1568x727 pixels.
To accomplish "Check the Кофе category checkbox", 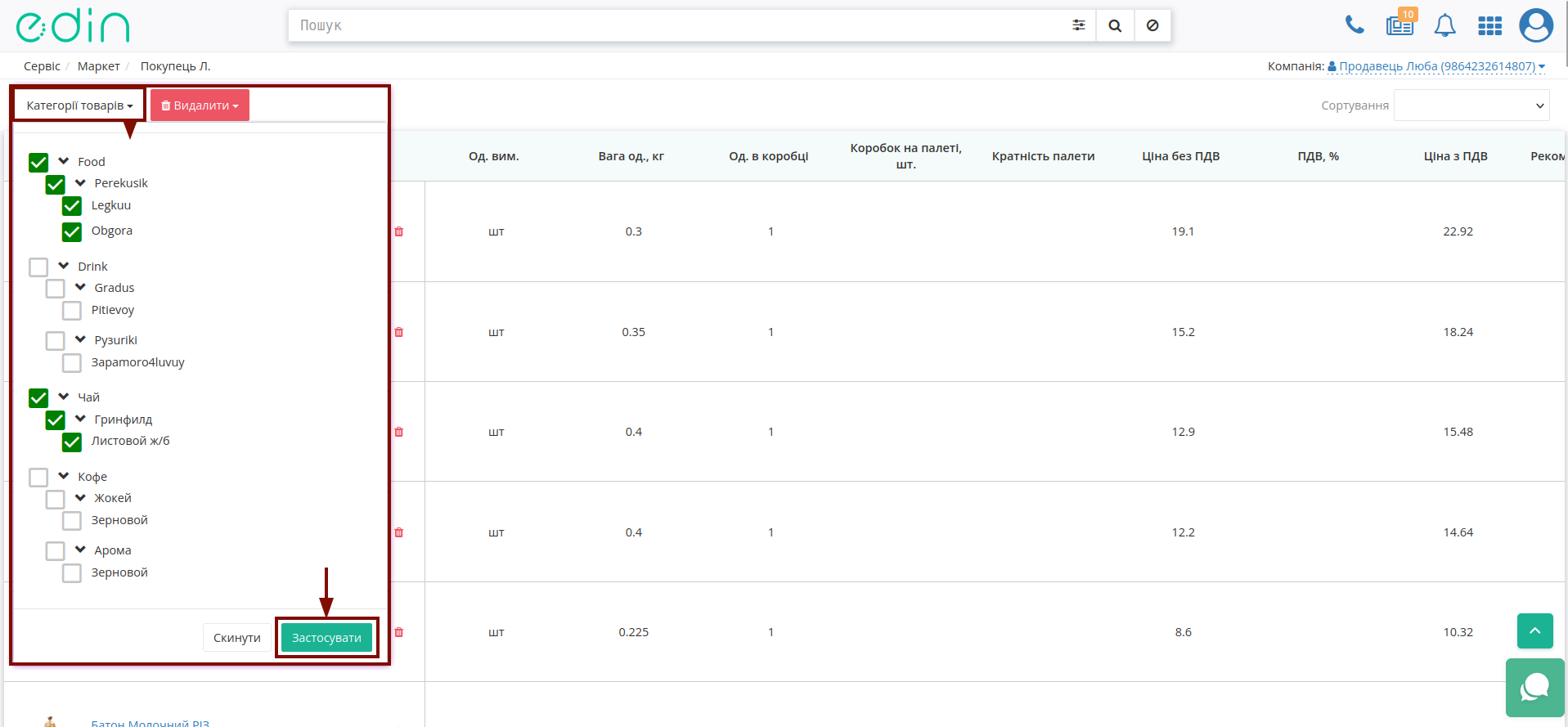I will 38,477.
